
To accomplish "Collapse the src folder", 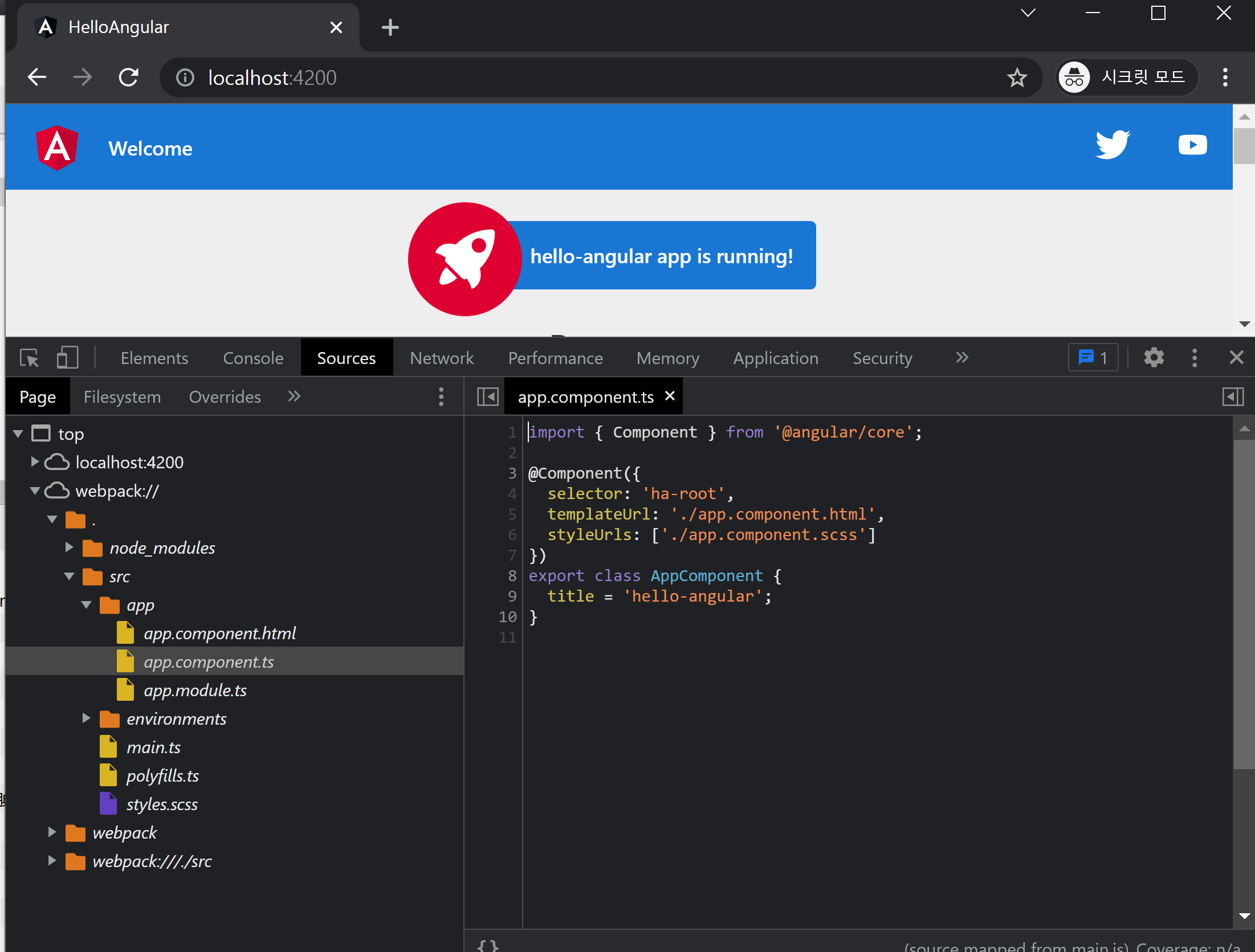I will point(69,577).
